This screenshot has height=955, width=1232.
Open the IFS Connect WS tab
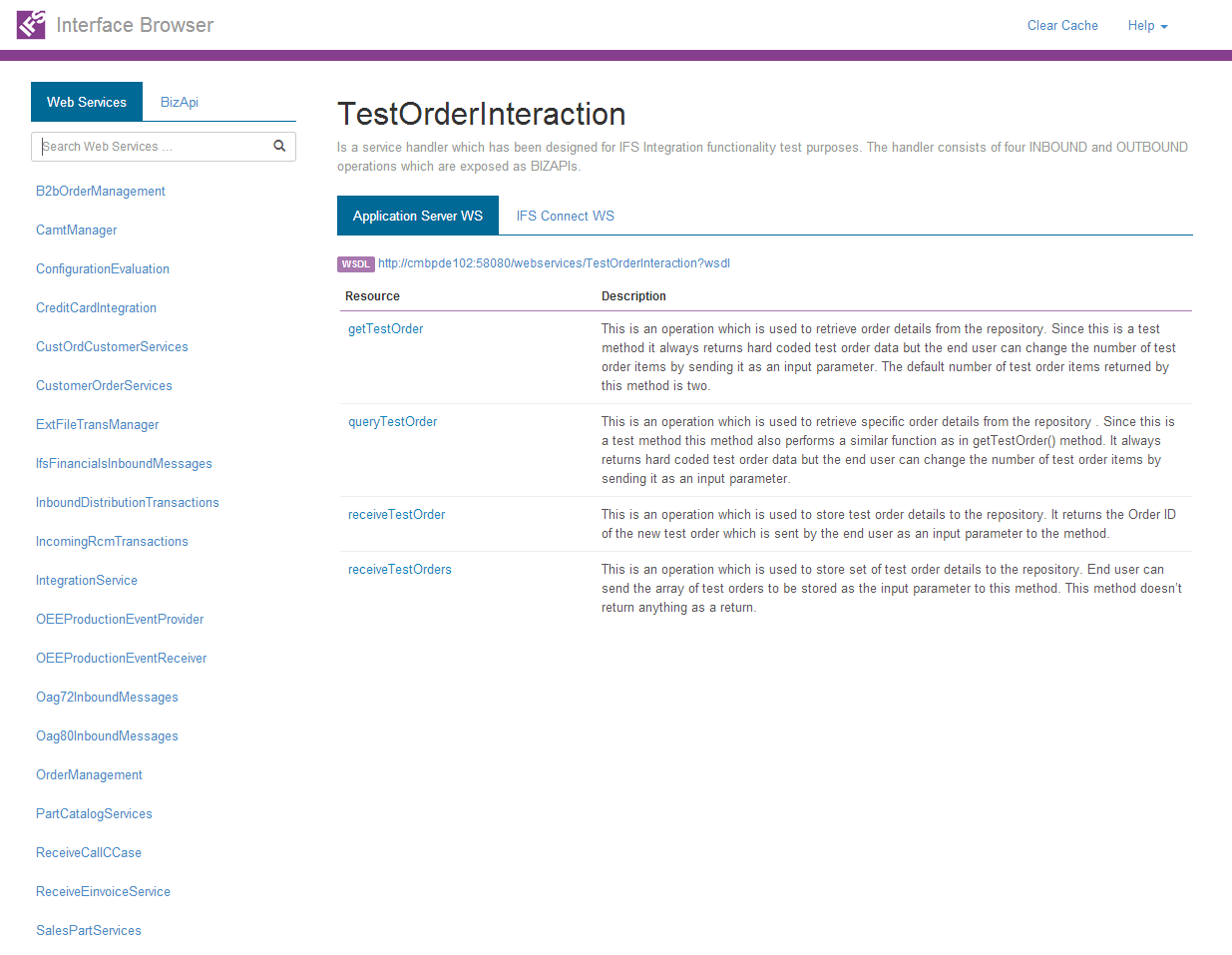[x=565, y=216]
